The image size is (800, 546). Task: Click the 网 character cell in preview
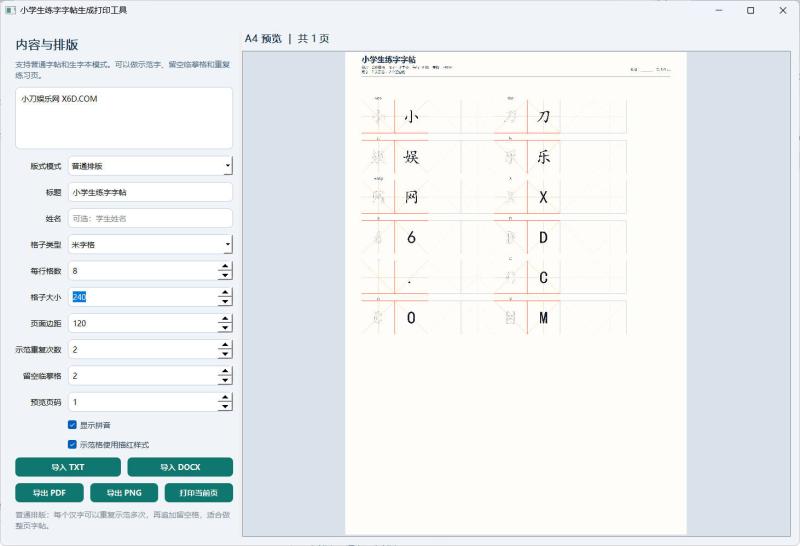(411, 197)
